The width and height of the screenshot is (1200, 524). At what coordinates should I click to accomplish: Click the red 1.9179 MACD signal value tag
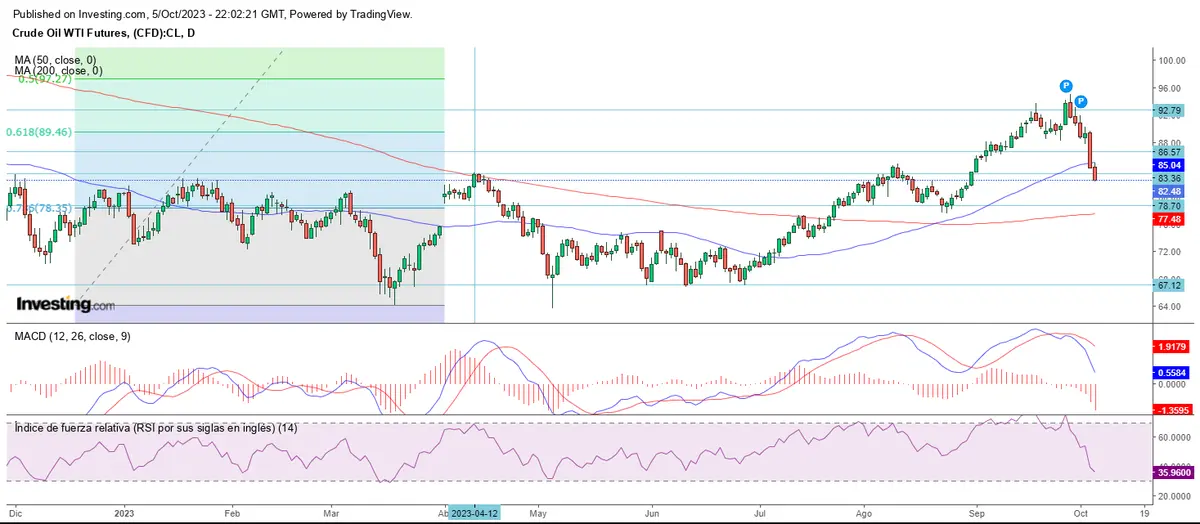(1171, 346)
